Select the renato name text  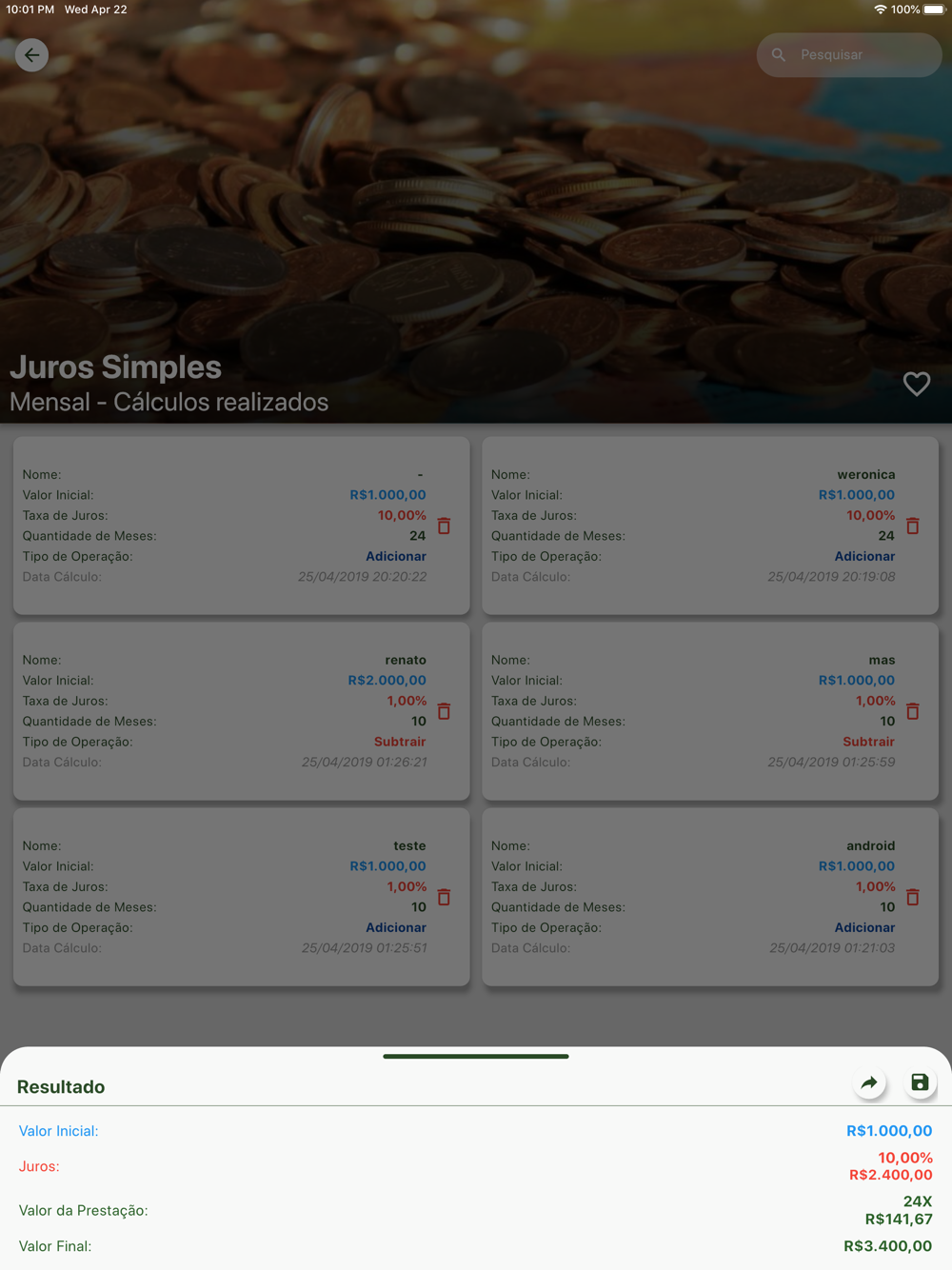tap(406, 660)
